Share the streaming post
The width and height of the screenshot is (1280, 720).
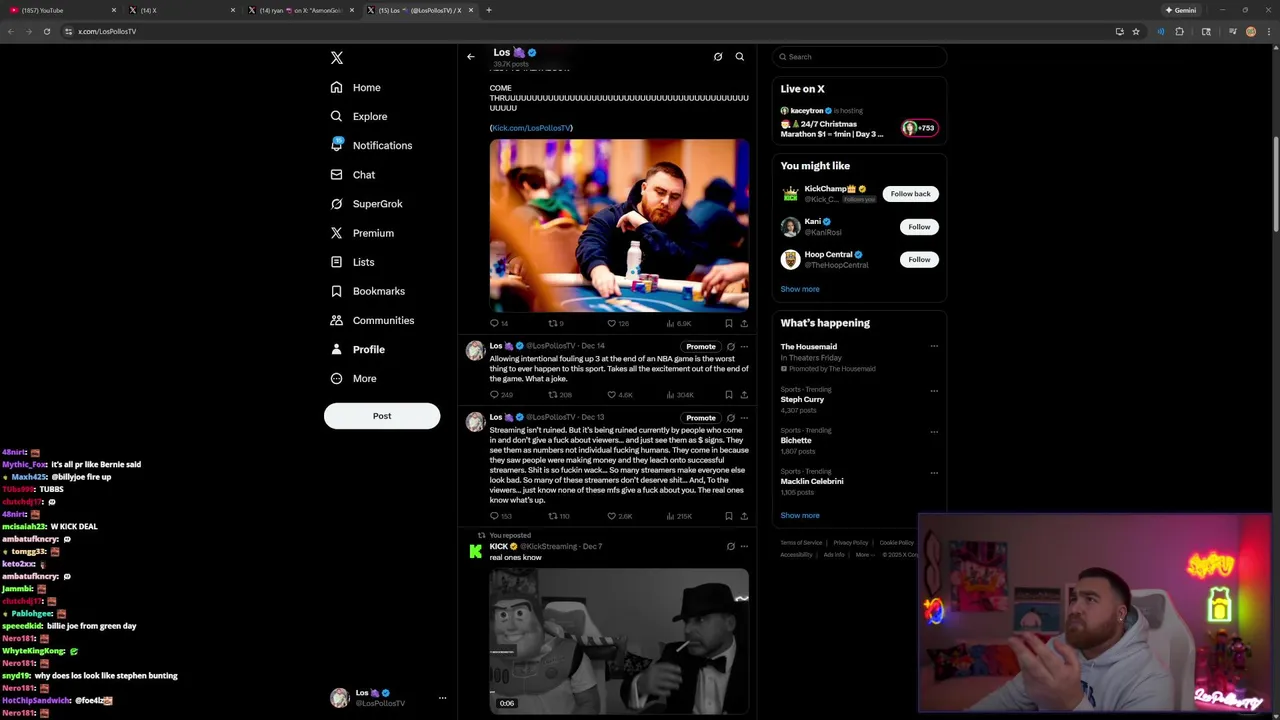(744, 516)
